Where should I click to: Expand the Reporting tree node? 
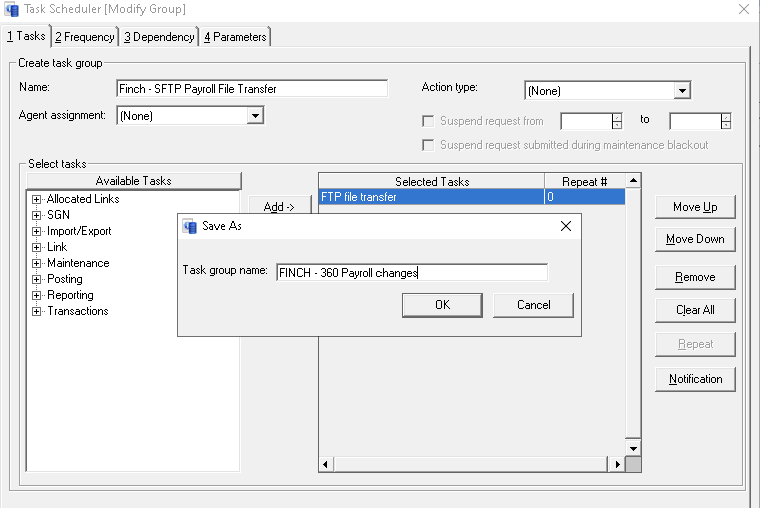point(36,295)
